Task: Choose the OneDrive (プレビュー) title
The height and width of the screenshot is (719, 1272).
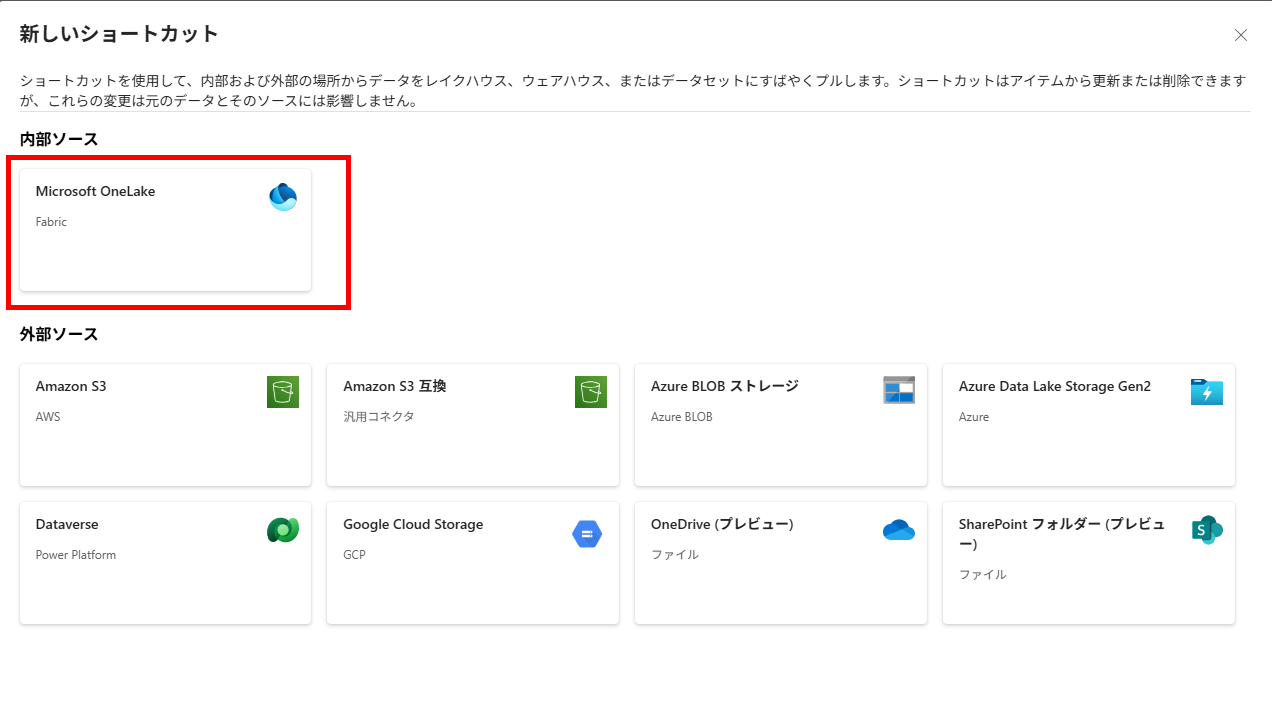Action: coord(722,524)
